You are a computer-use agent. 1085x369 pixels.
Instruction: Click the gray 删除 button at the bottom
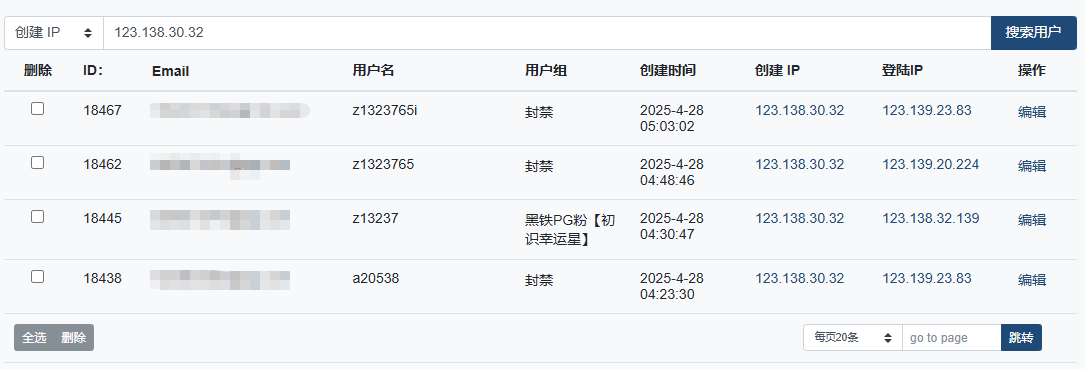pyautogui.click(x=73, y=338)
